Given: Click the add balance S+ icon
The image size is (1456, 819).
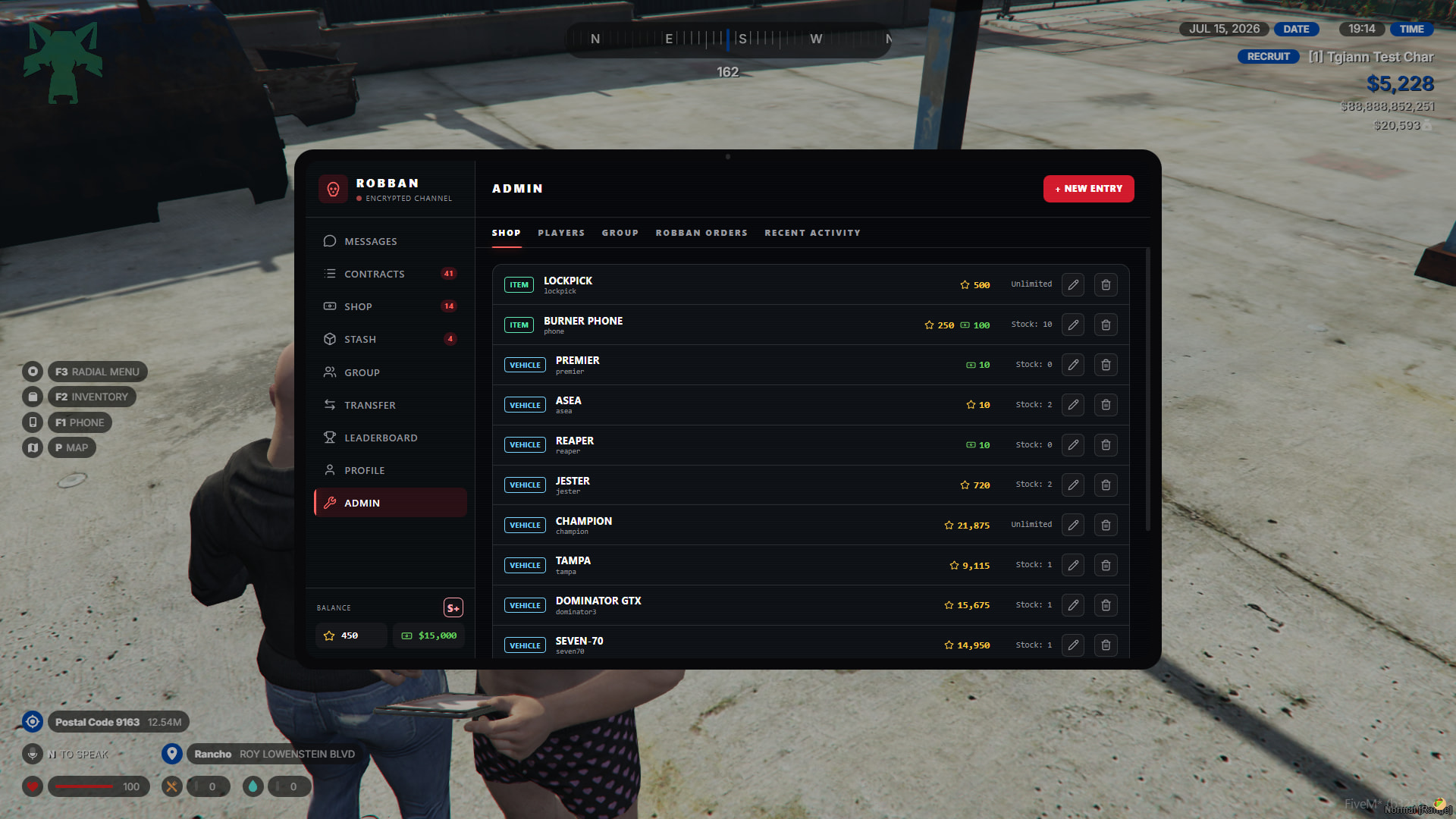Looking at the screenshot, I should click(453, 608).
